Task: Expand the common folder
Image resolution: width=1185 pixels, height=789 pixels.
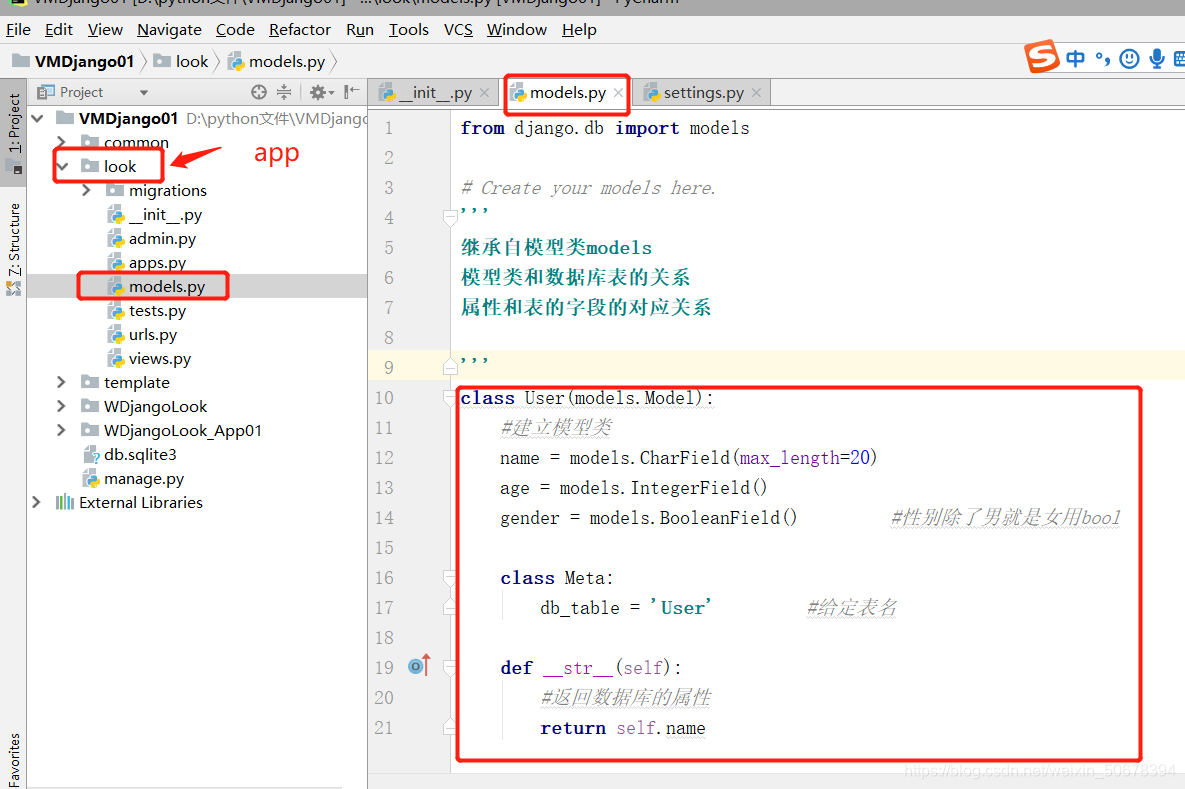Action: point(60,141)
